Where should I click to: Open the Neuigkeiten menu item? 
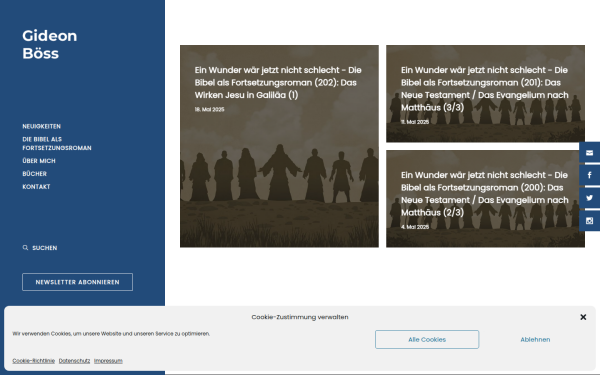41,126
